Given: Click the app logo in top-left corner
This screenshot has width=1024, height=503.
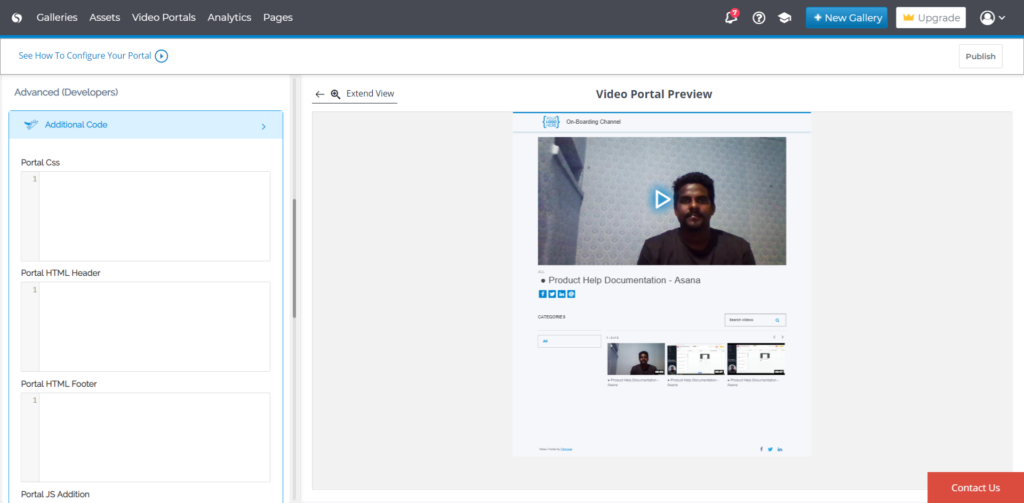Looking at the screenshot, I should pyautogui.click(x=17, y=18).
